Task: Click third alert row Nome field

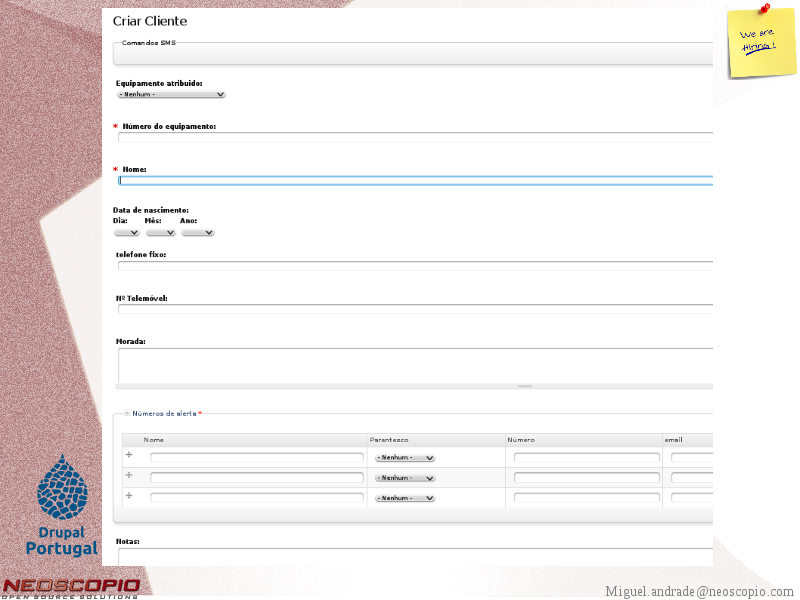Action: [x=257, y=497]
